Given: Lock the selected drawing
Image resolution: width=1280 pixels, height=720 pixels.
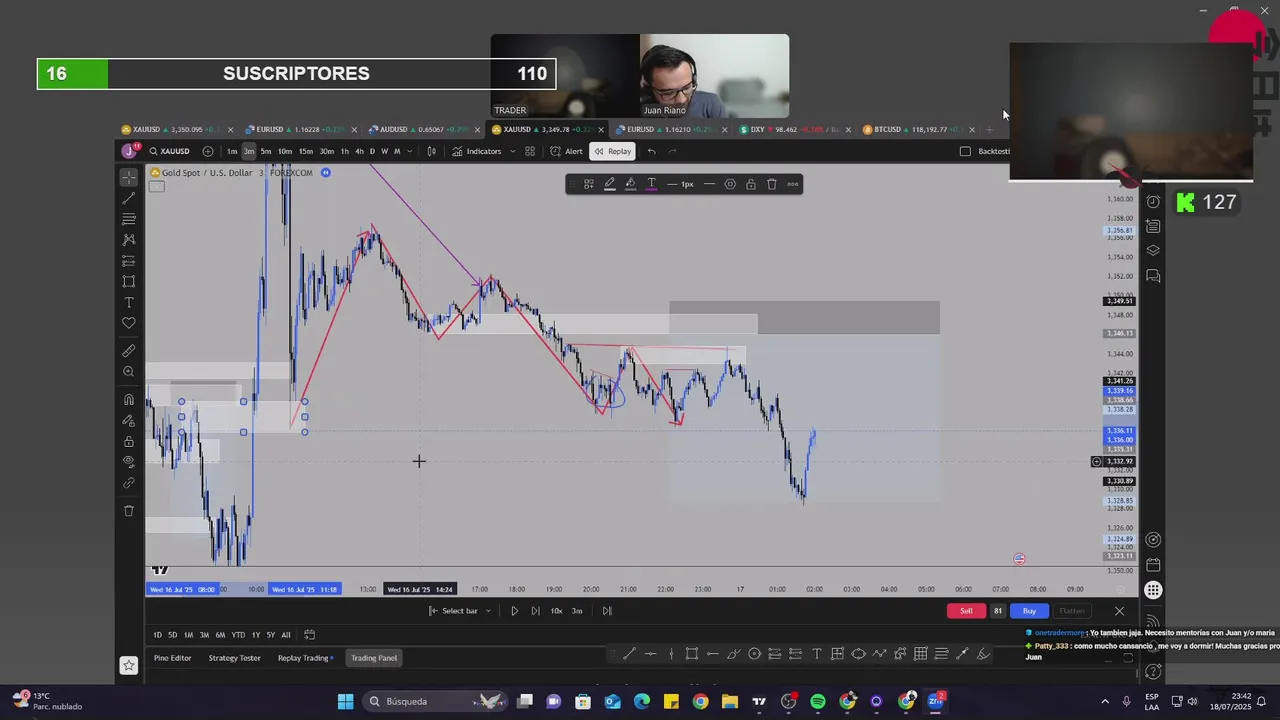Looking at the screenshot, I should (x=751, y=184).
